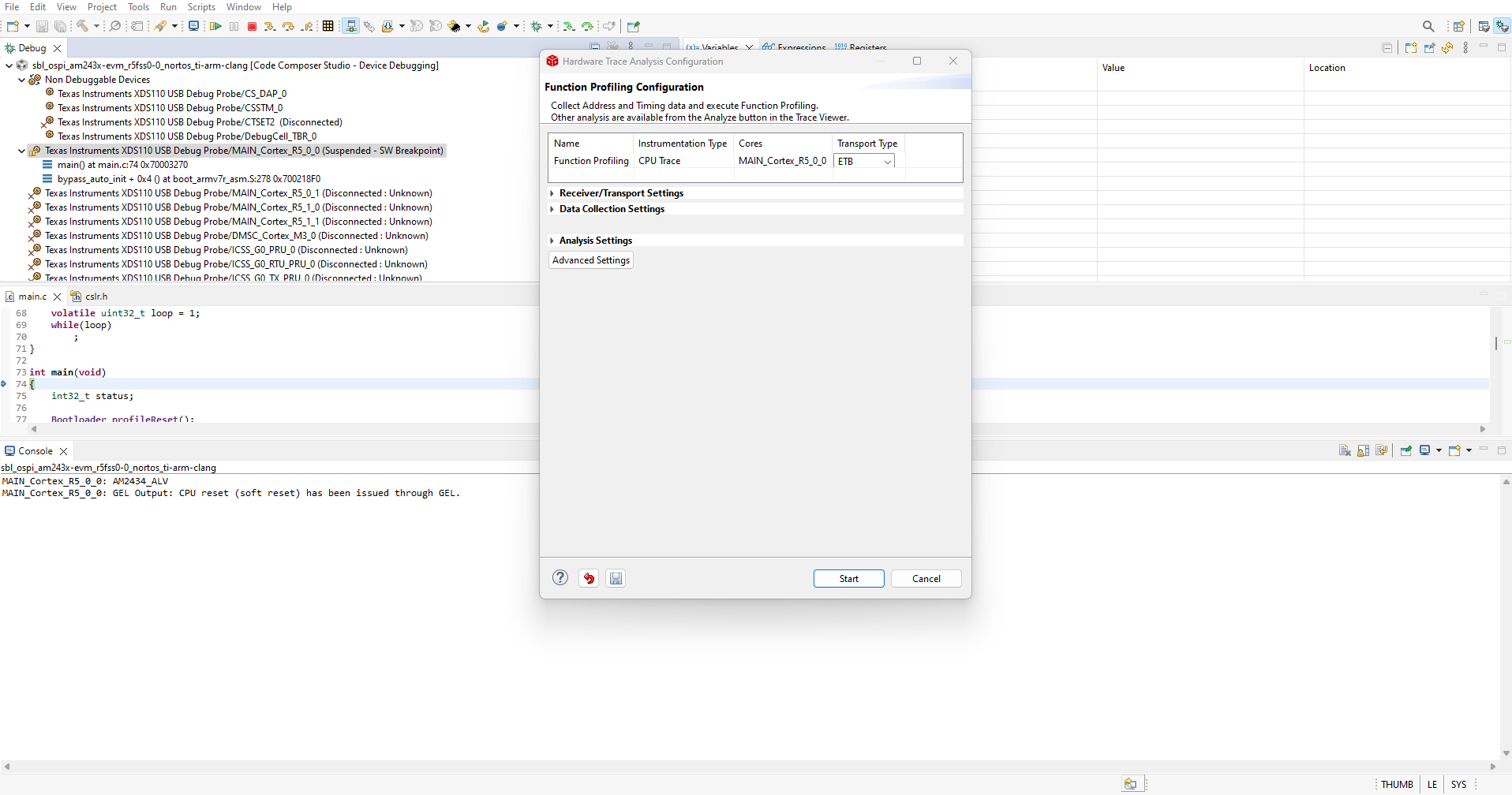This screenshot has height=795, width=1512.
Task: Click the Word Wrap console icon
Action: (1382, 450)
